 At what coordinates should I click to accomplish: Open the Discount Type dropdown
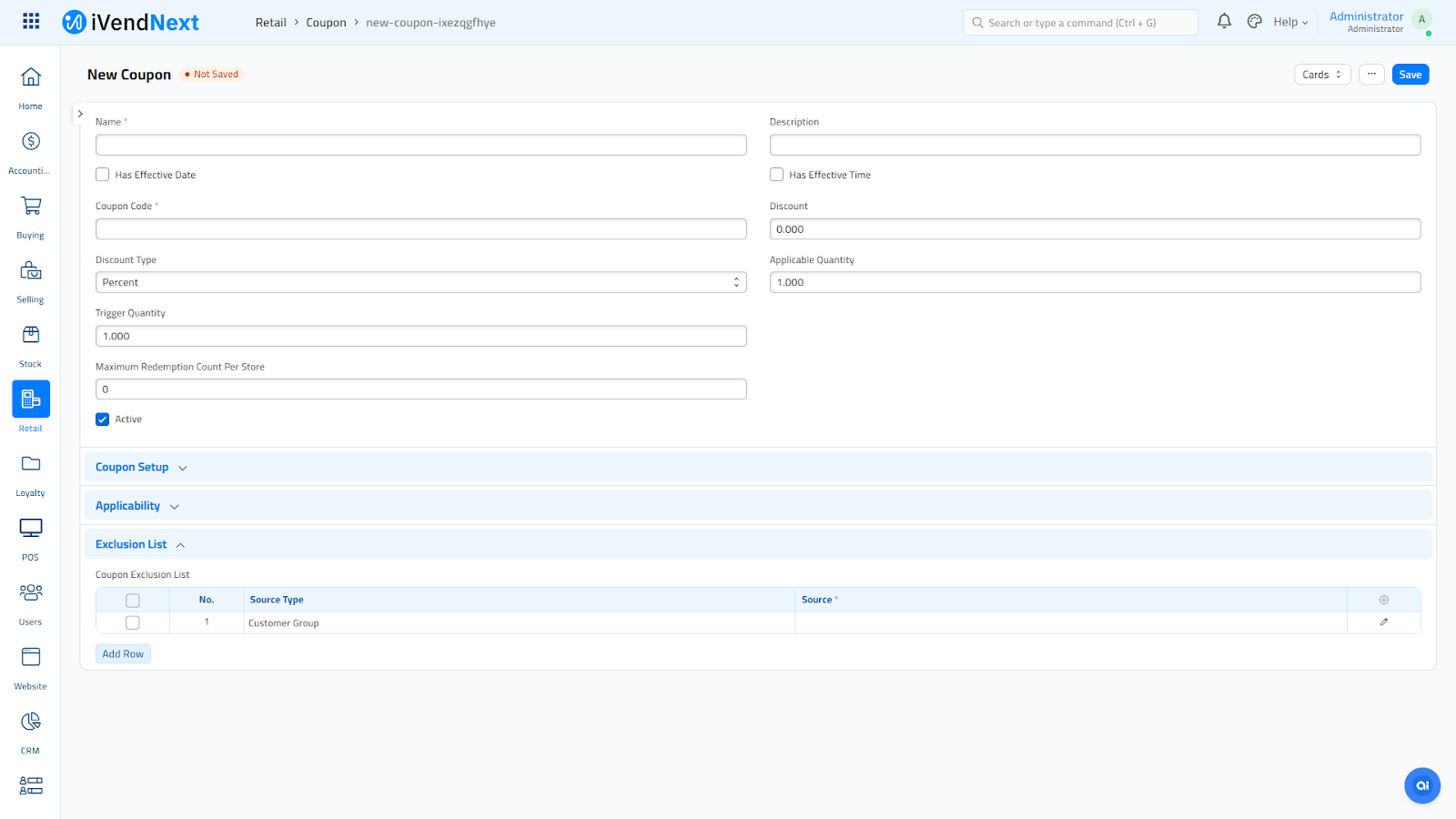pyautogui.click(x=420, y=283)
